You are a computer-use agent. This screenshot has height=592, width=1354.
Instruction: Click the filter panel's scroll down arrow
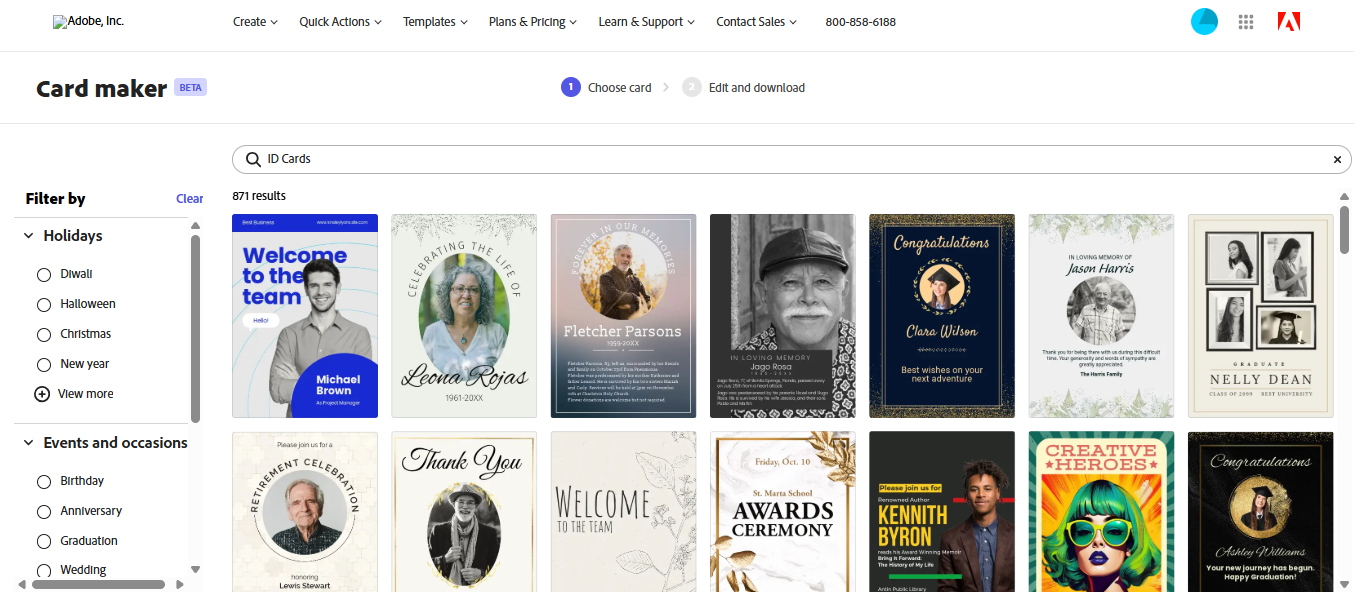[x=196, y=569]
